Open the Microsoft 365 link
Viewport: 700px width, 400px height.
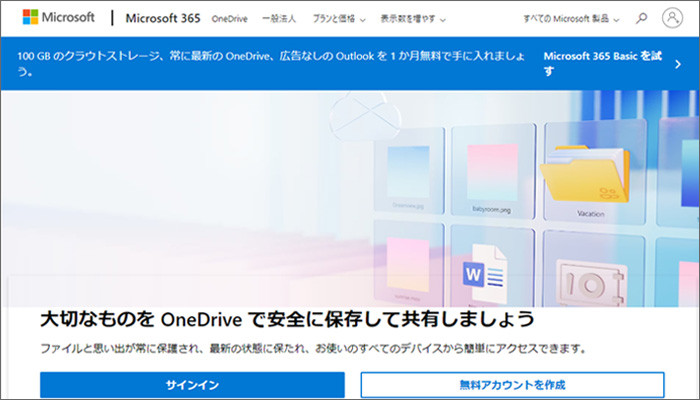click(x=163, y=18)
